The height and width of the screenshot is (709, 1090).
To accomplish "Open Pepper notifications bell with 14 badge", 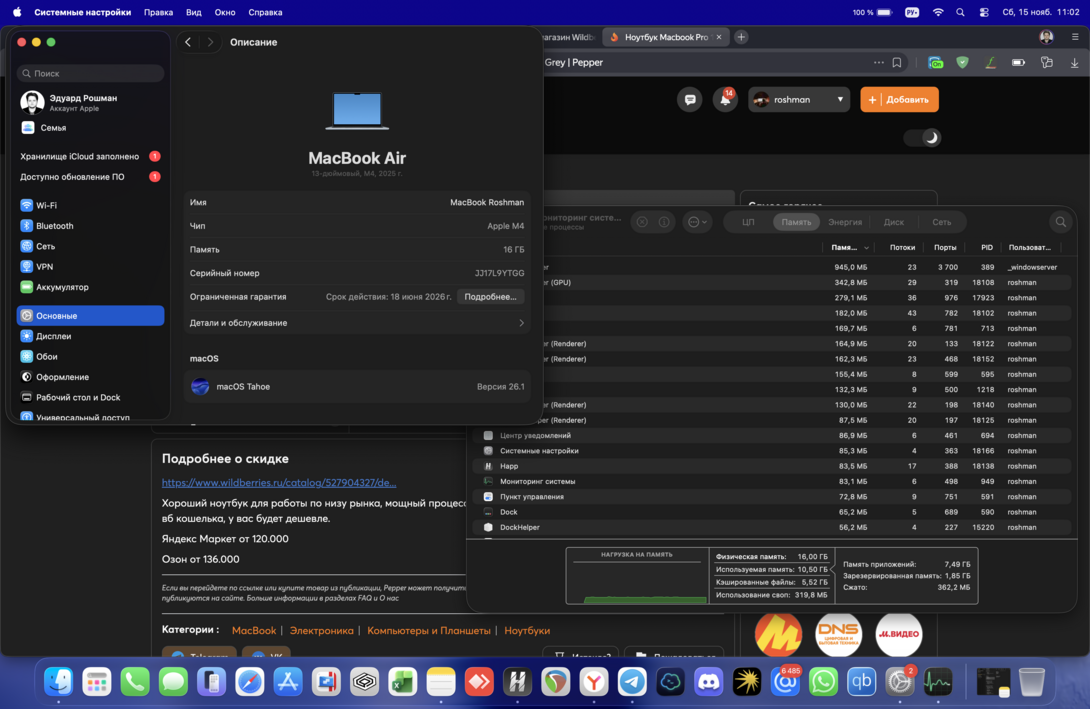I will click(x=725, y=99).
